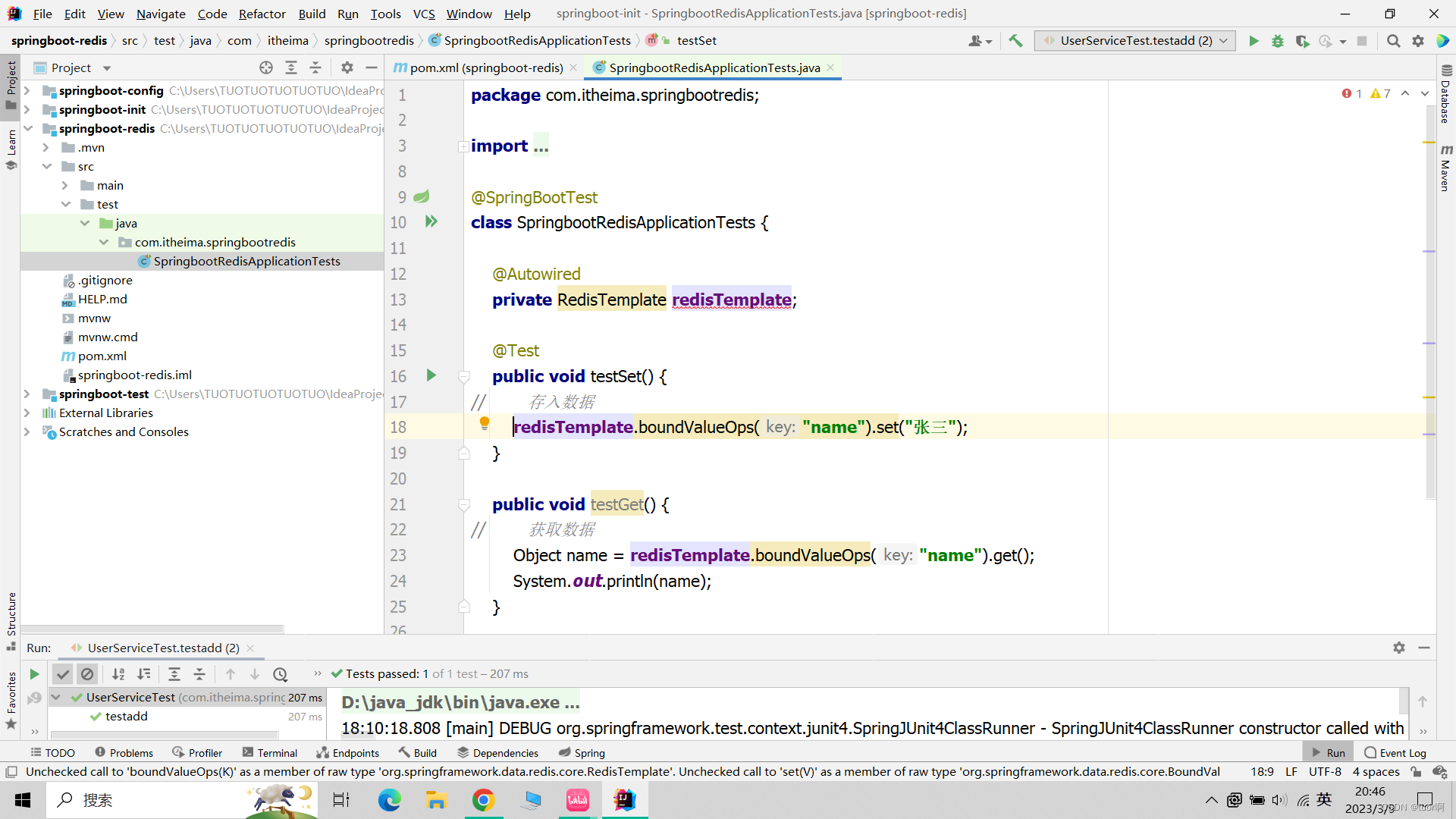Click the intention lightbulb on line 18
Screen dimensions: 1456x819
point(483,425)
